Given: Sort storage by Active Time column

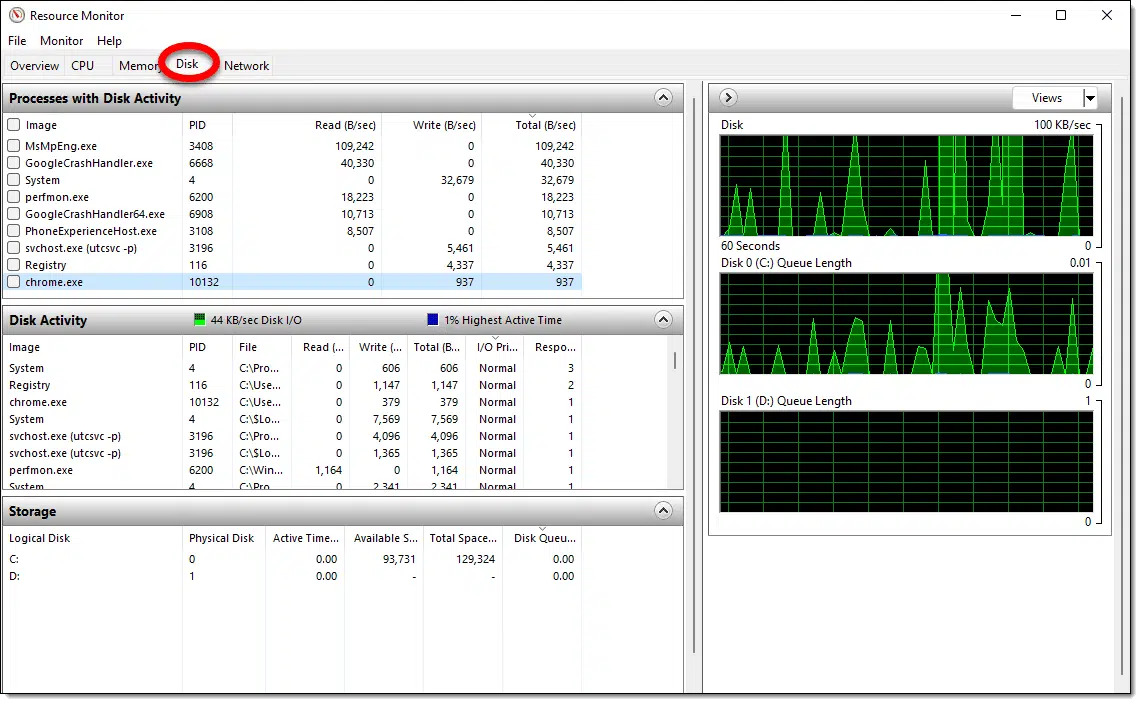Looking at the screenshot, I should click(305, 538).
